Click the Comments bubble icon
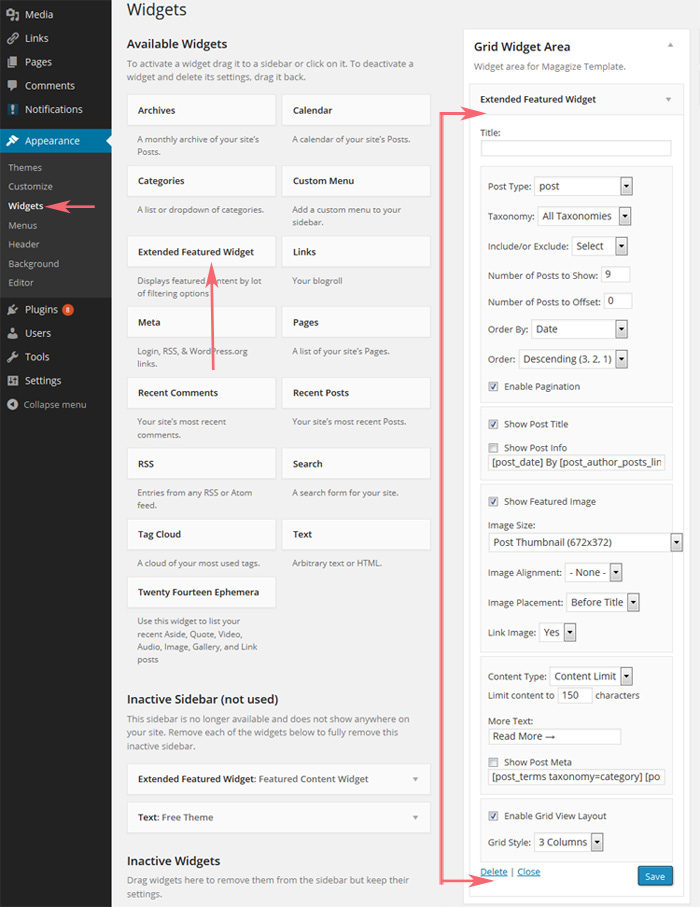The image size is (700, 907). click(x=13, y=86)
